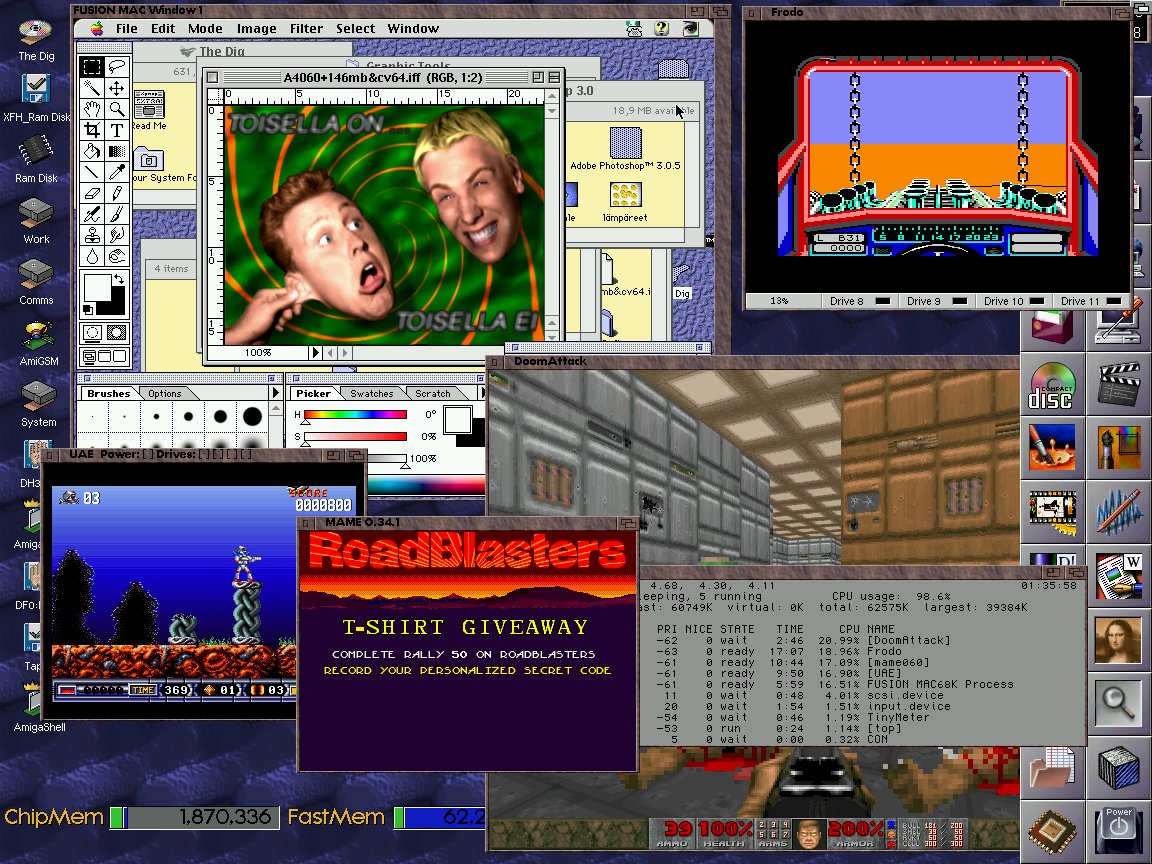Select the Zoom magnifier tool in Photoshop
Viewport: 1152px width, 864px height.
(x=116, y=109)
